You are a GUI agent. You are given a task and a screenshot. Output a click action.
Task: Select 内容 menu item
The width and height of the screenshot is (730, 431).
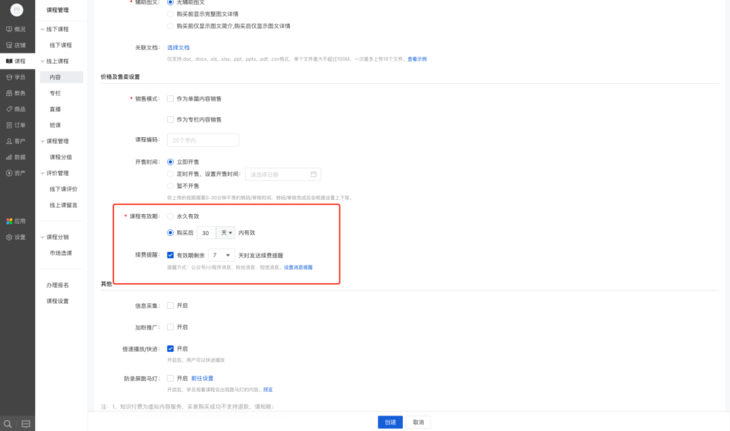click(61, 77)
